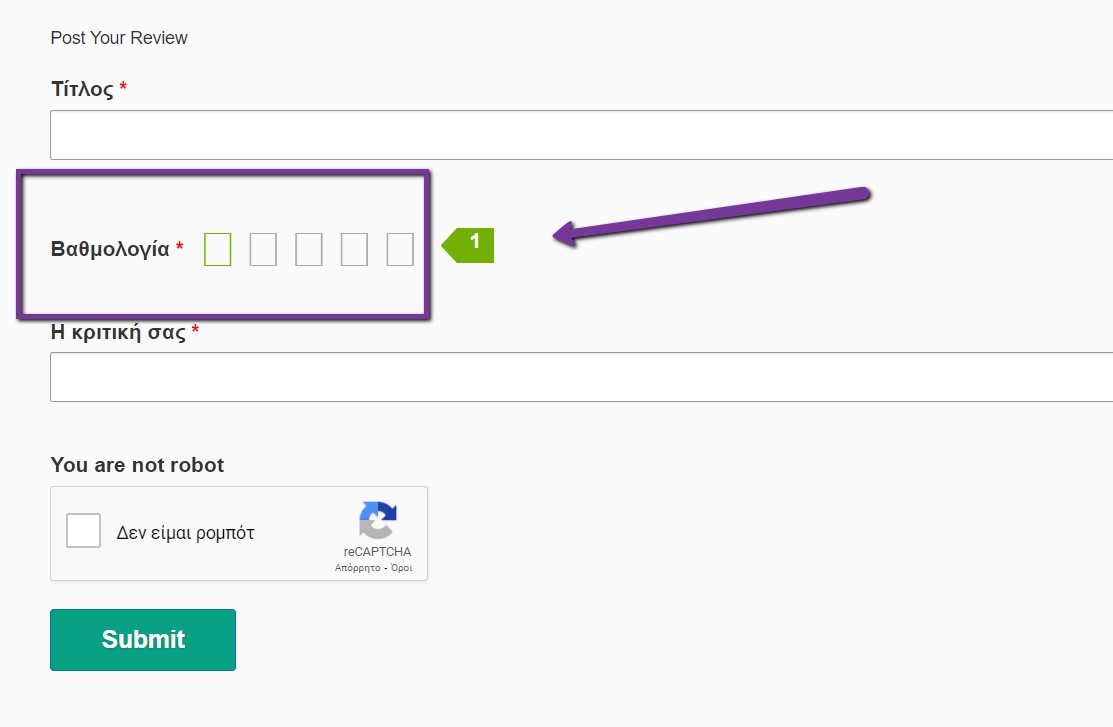The image size is (1113, 727).
Task: Click the Τίτλος text input field
Action: point(580,135)
